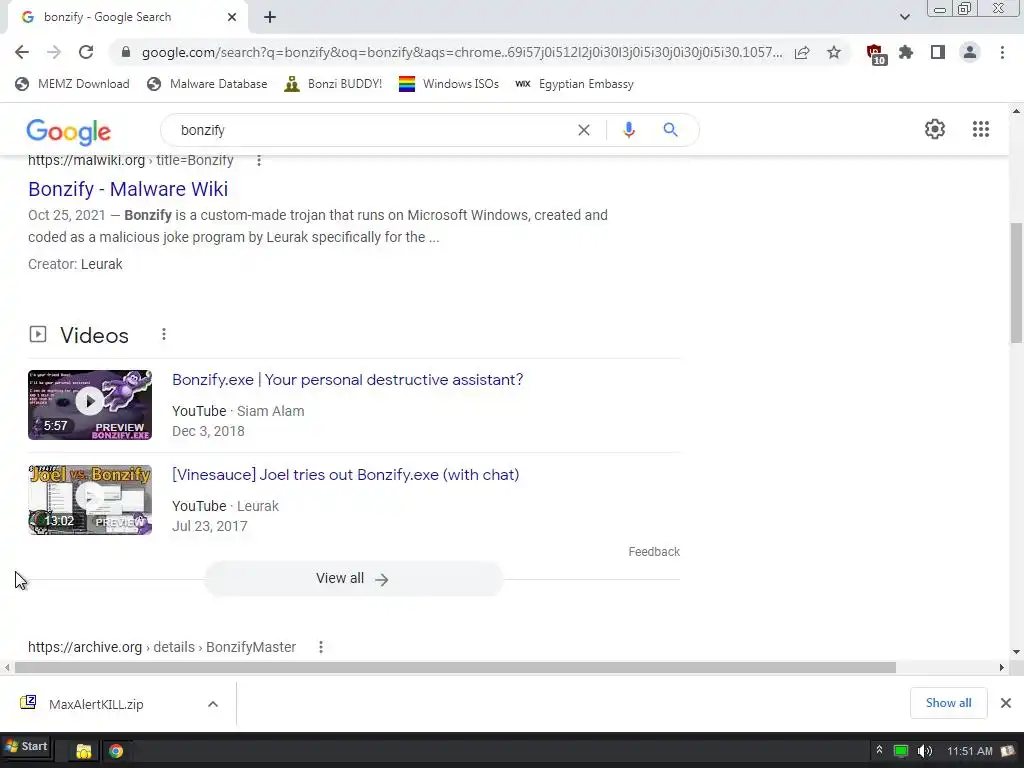
Task: Go back to previous page
Action: 22,52
